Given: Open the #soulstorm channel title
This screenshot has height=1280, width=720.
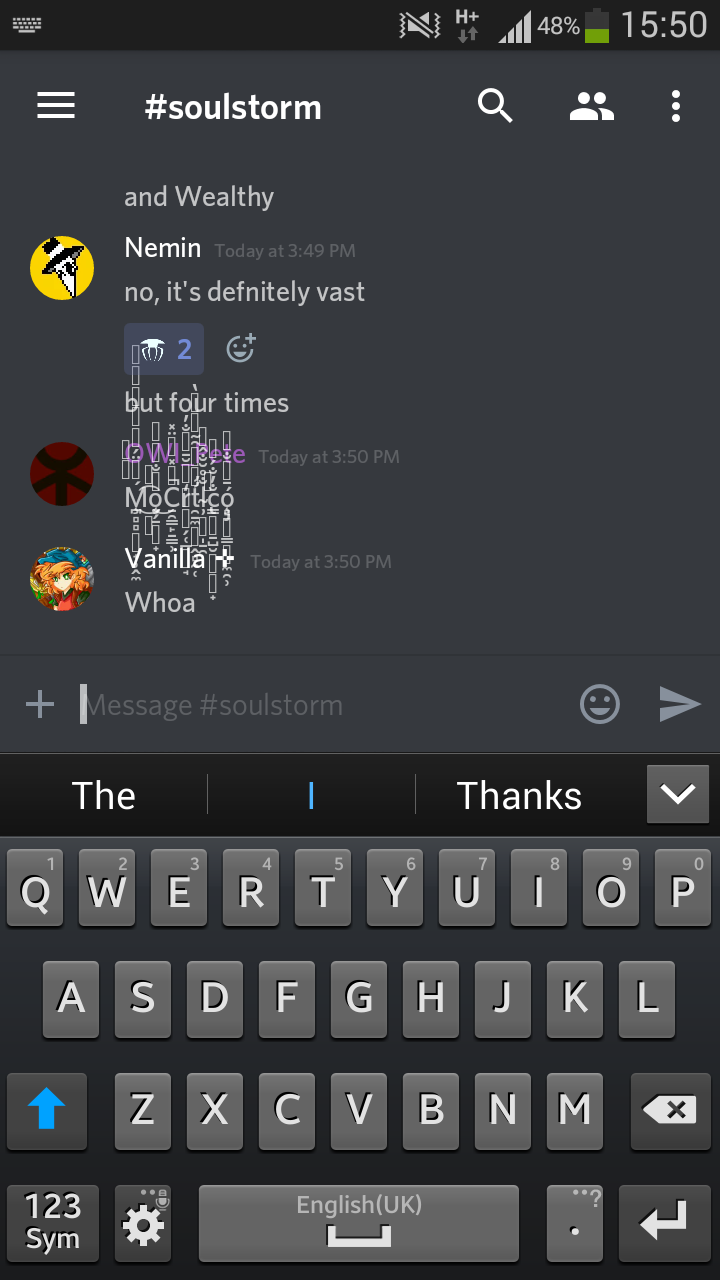Looking at the screenshot, I should pyautogui.click(x=233, y=107).
